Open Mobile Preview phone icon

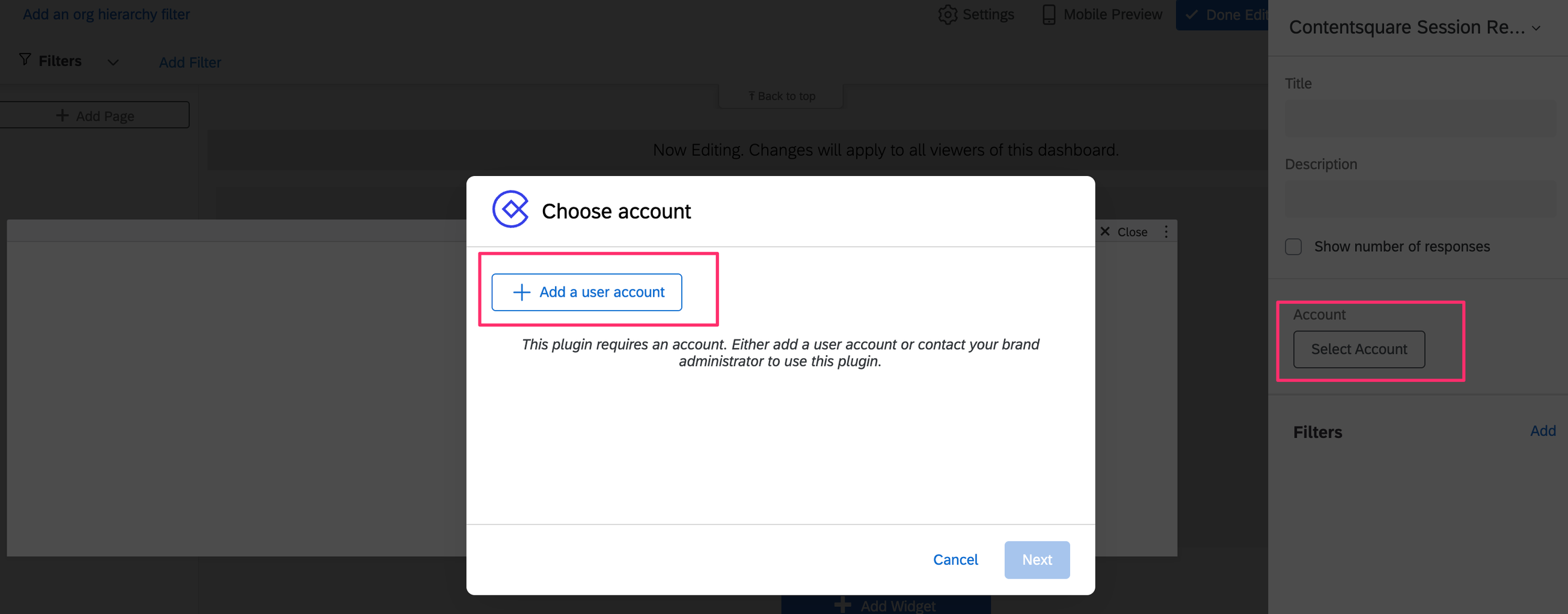(x=1048, y=14)
